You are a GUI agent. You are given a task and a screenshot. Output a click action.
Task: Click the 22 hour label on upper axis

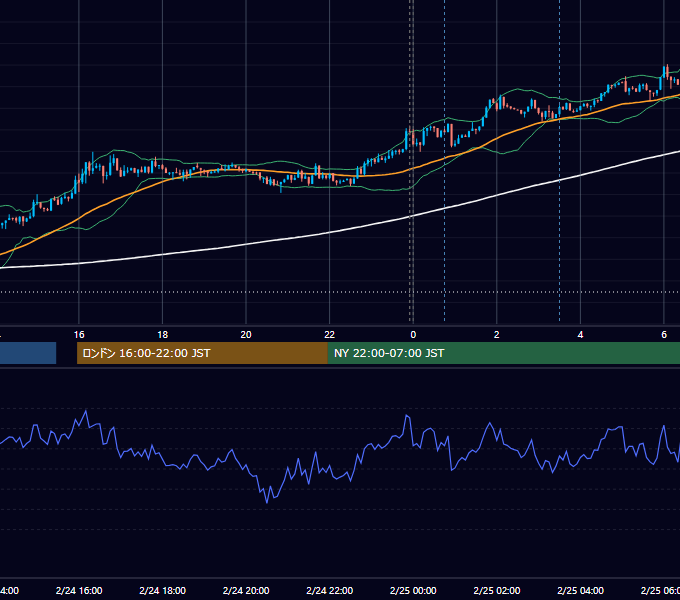pos(330,335)
